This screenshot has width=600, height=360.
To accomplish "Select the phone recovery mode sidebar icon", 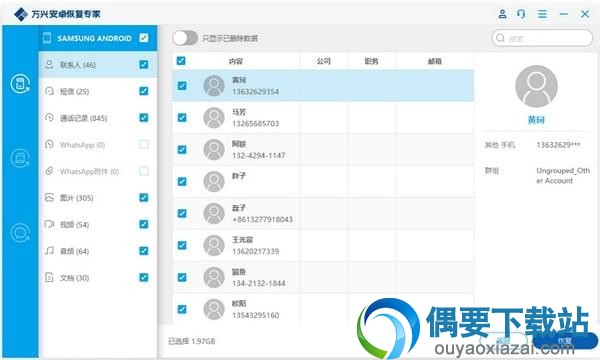I will (20, 84).
